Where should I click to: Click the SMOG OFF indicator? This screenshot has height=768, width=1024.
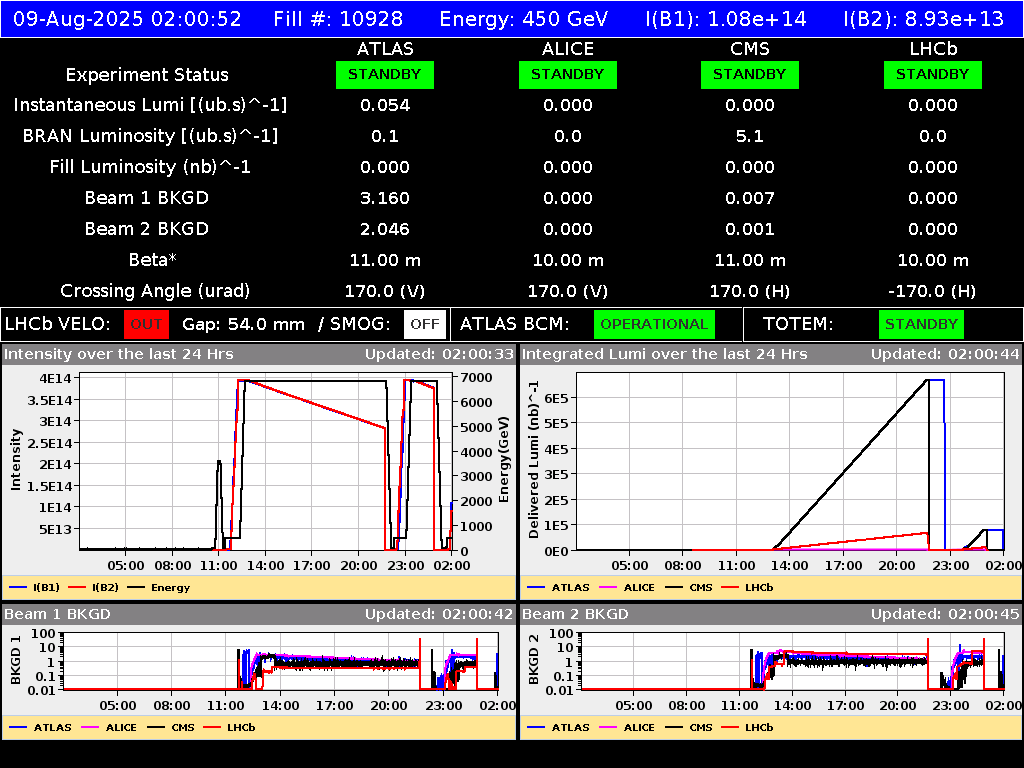point(424,324)
